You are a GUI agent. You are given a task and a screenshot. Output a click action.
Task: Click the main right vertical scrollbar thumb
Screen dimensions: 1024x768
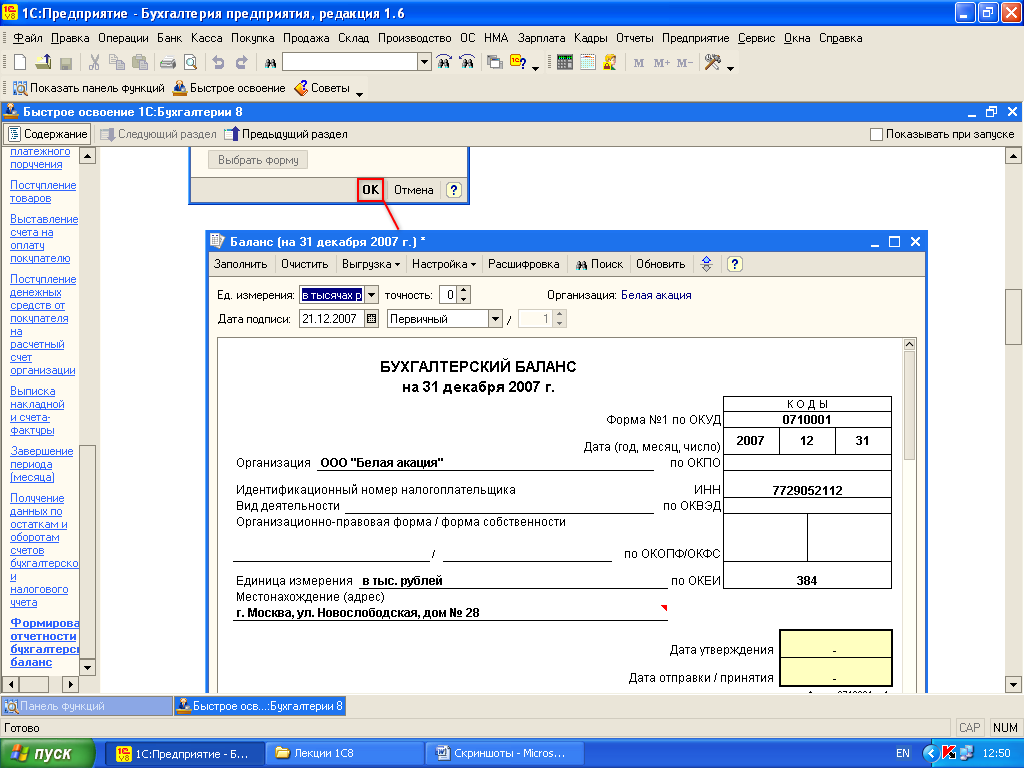(x=1013, y=316)
